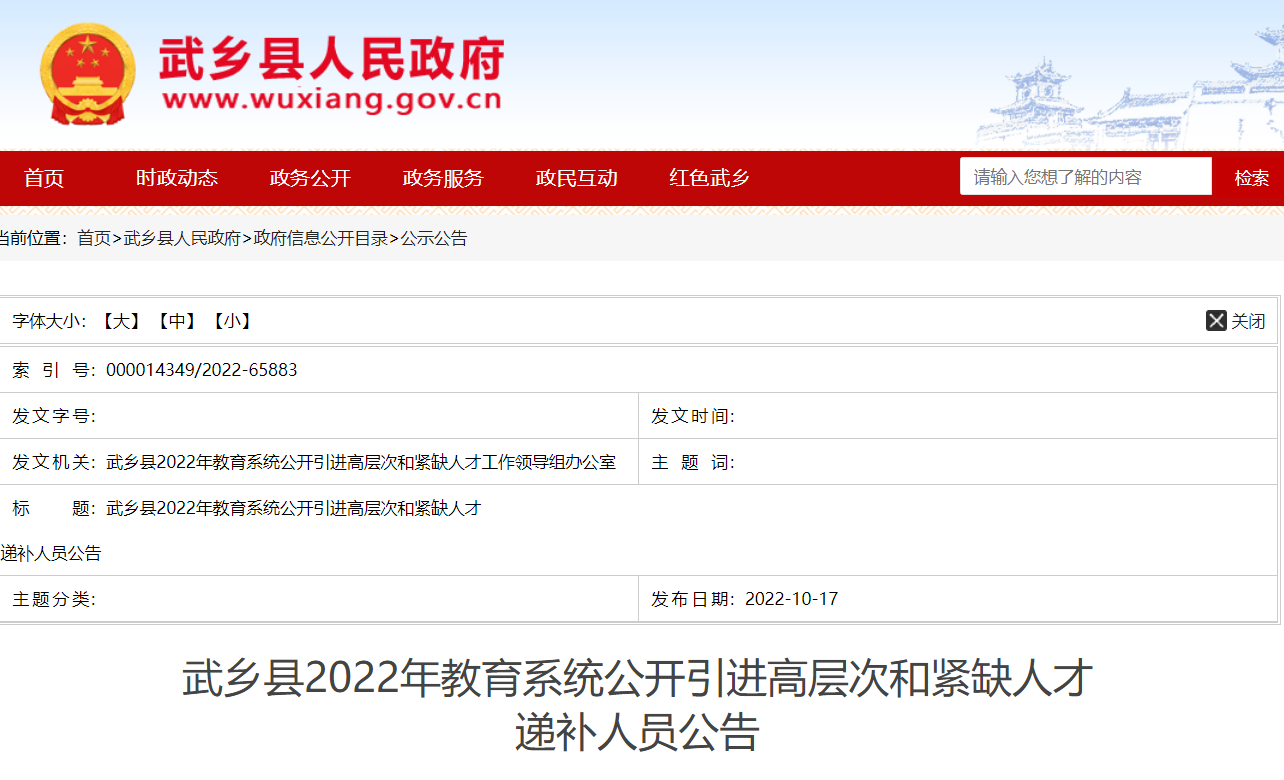The image size is (1284, 780).
Task: Click the large article headline
Action: (x=638, y=706)
